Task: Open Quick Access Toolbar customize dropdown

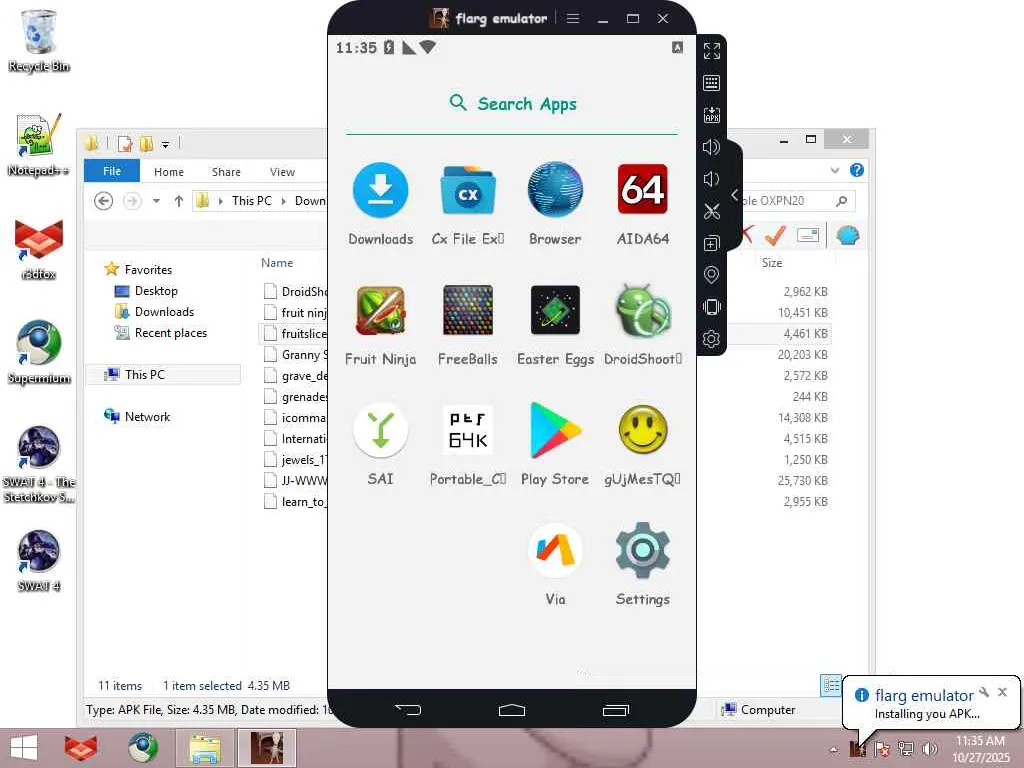Action: pyautogui.click(x=166, y=144)
